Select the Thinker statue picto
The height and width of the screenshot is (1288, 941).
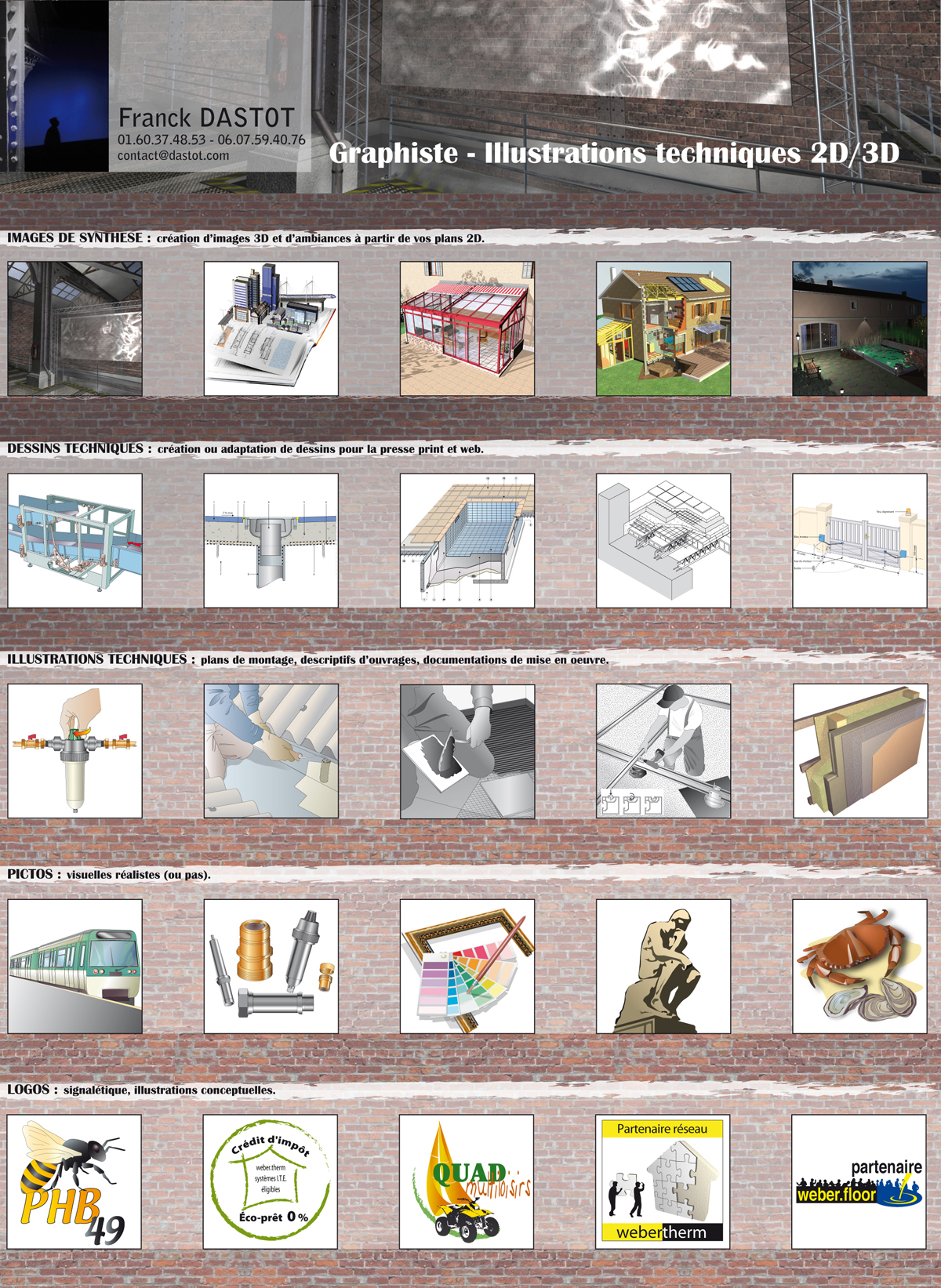(x=663, y=966)
